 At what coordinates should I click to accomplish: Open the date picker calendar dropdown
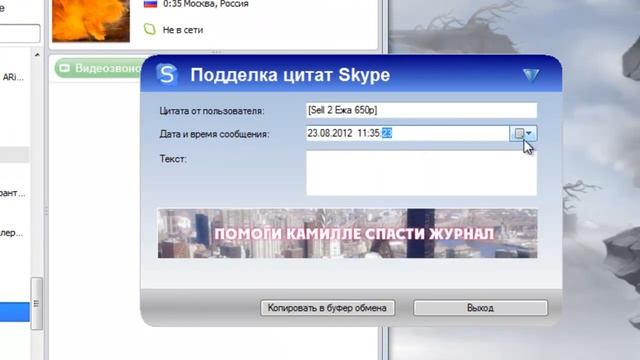point(523,133)
